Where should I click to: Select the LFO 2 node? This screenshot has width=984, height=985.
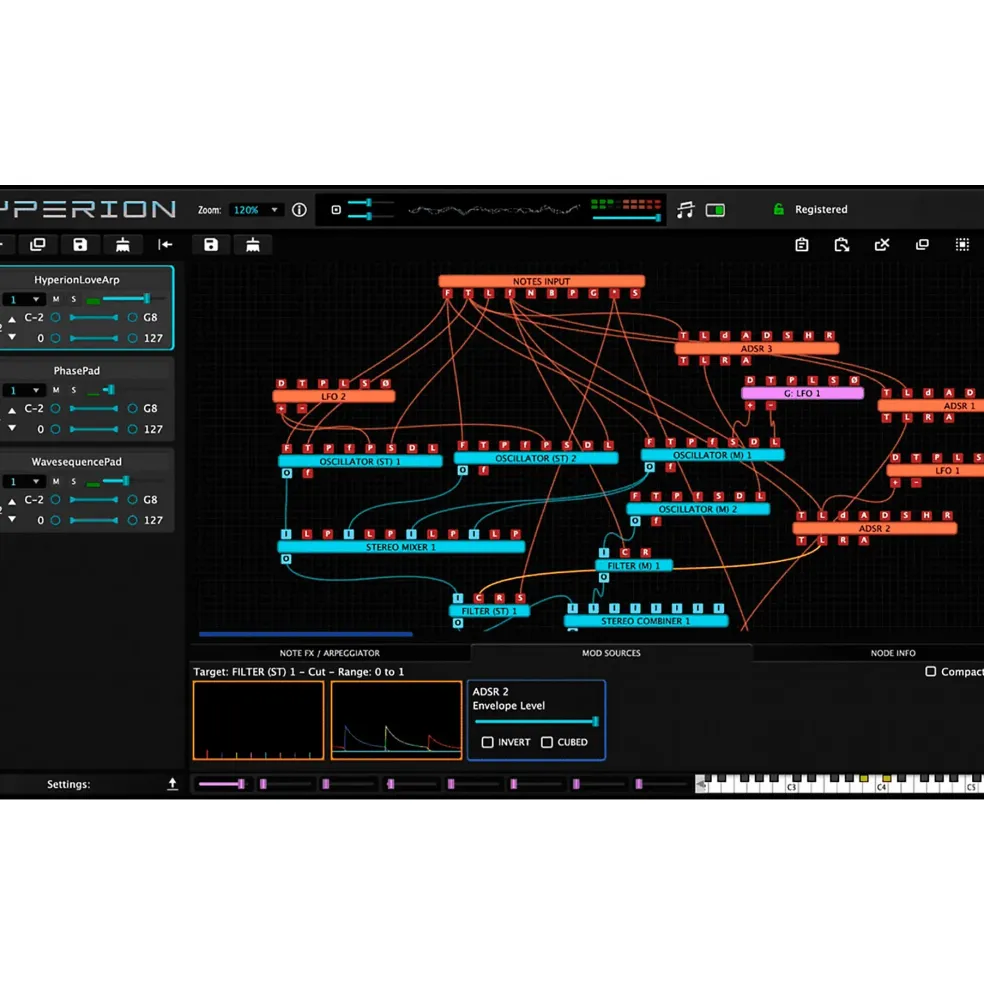[333, 396]
